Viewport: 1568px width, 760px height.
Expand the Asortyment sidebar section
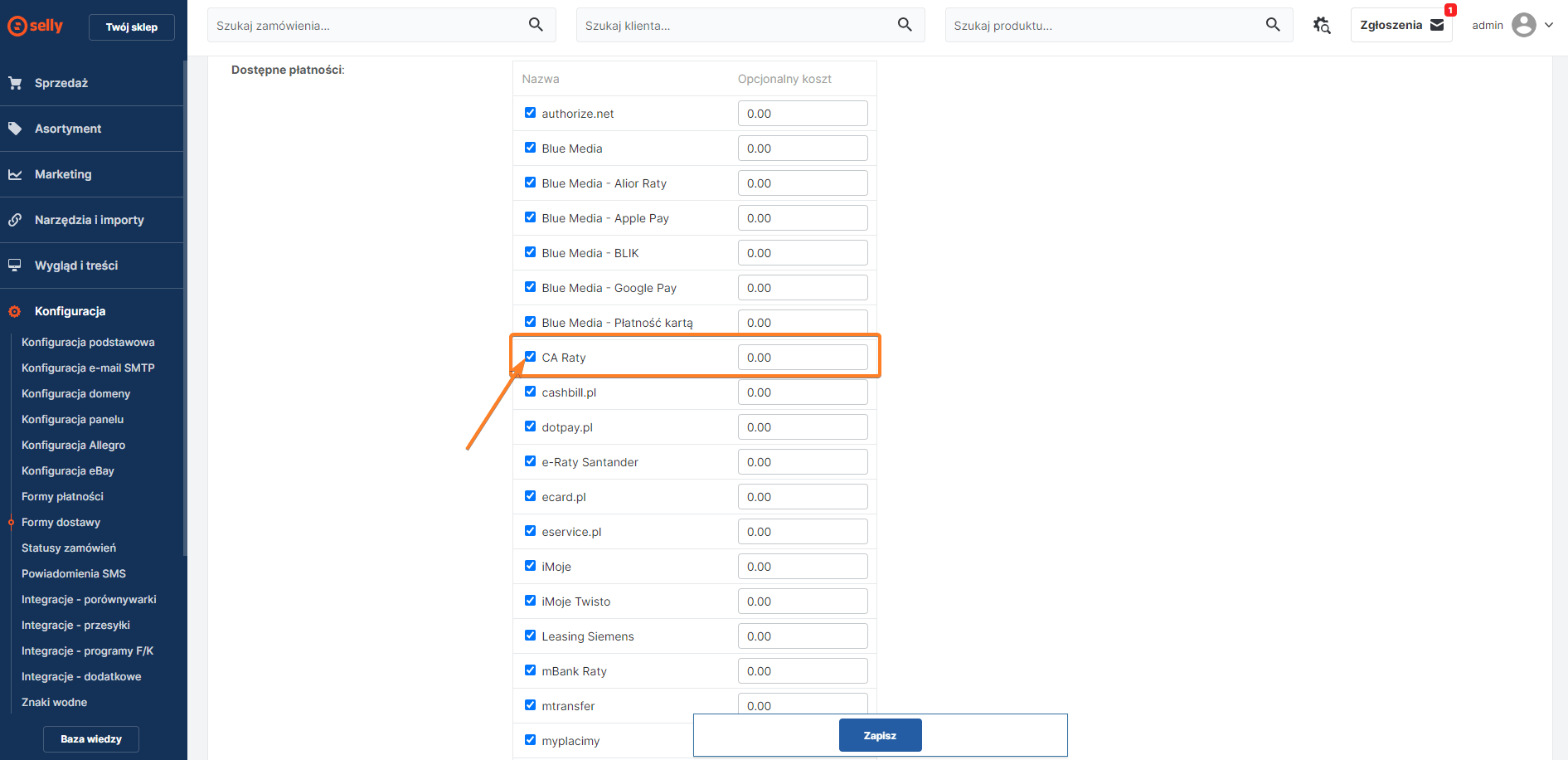point(68,129)
